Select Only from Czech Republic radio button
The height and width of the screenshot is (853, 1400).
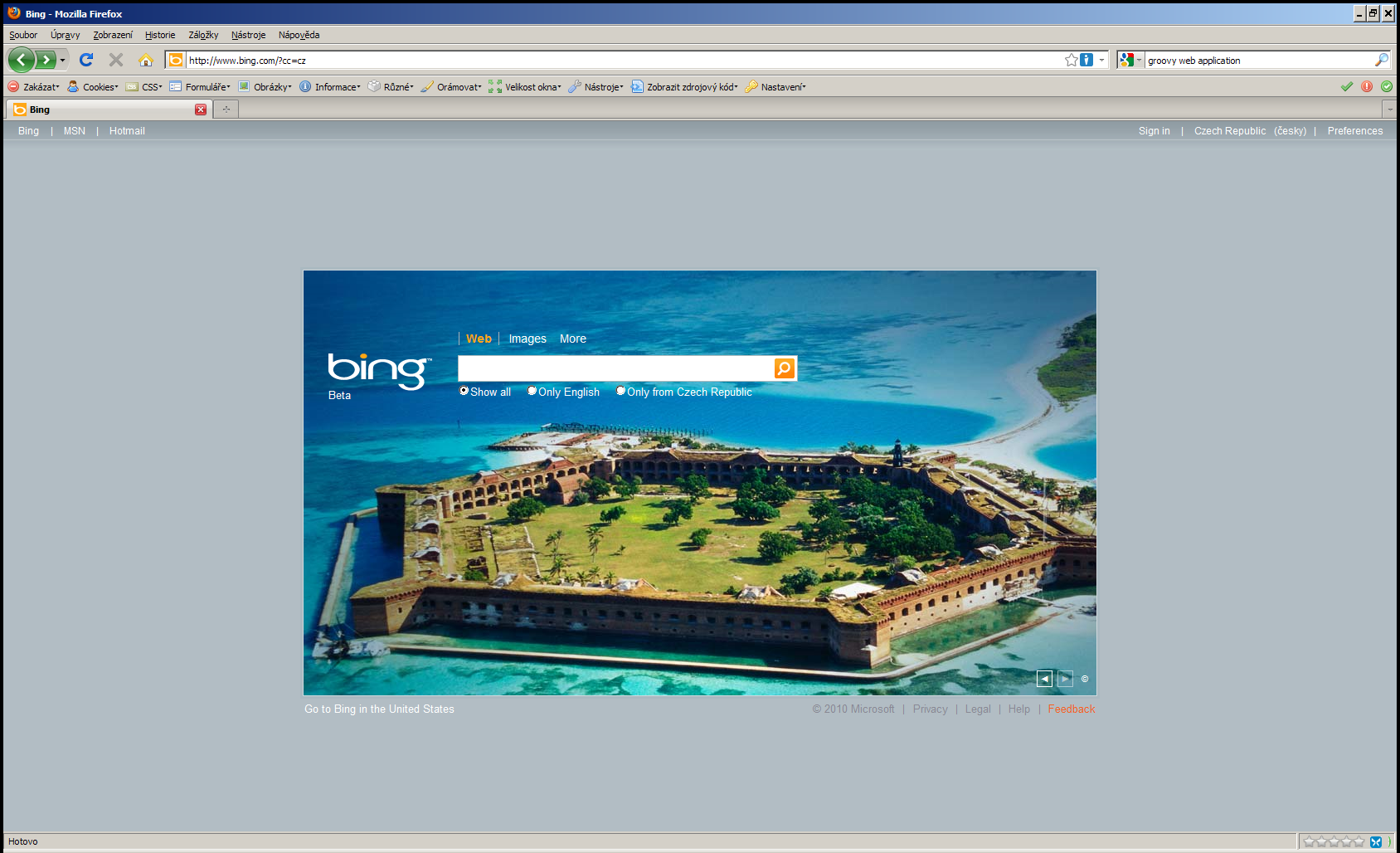coord(621,391)
